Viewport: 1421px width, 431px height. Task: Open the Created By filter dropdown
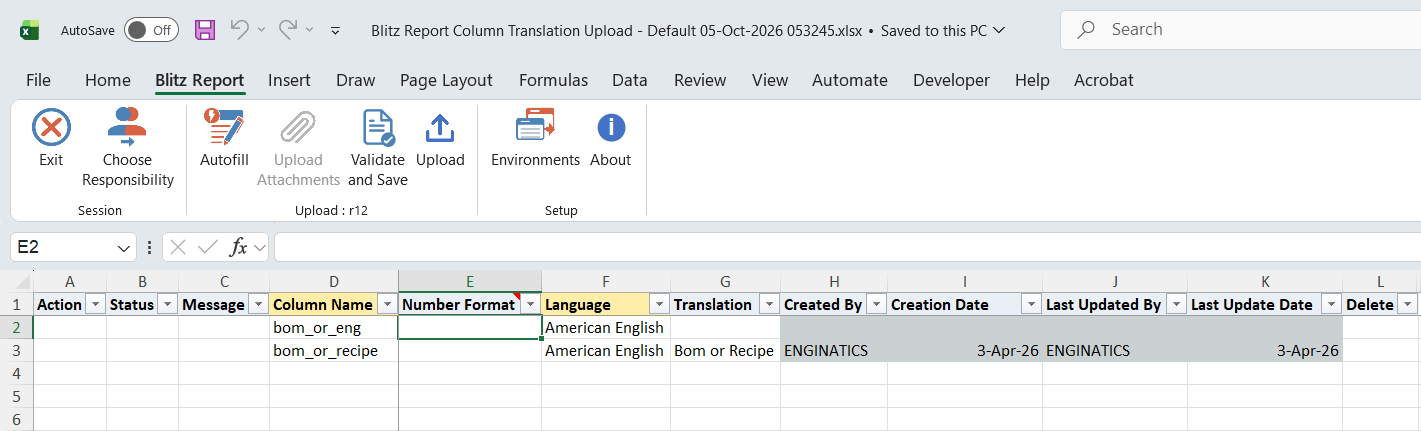click(x=876, y=304)
